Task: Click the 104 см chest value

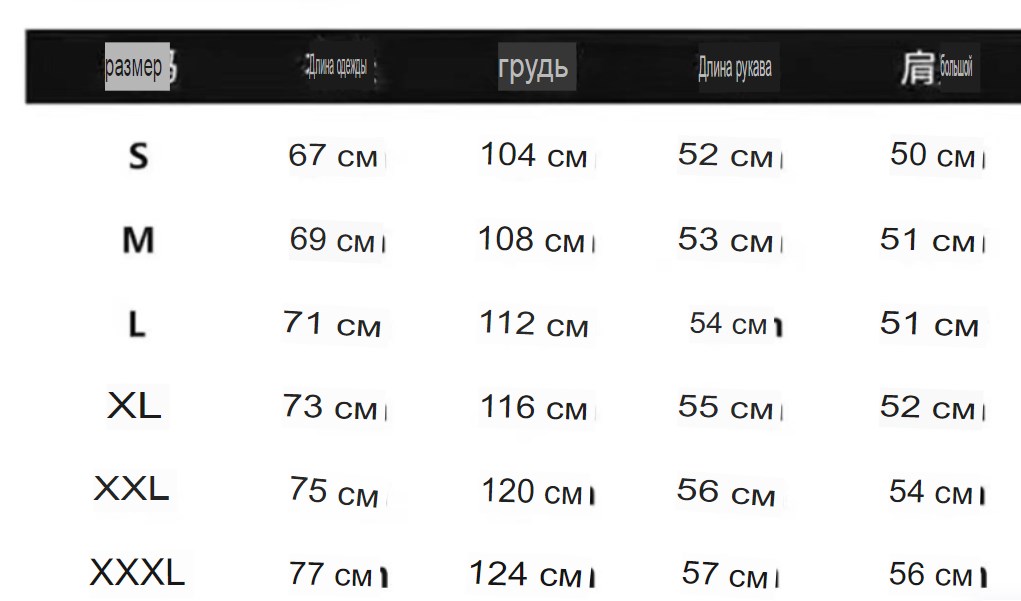Action: pos(533,156)
